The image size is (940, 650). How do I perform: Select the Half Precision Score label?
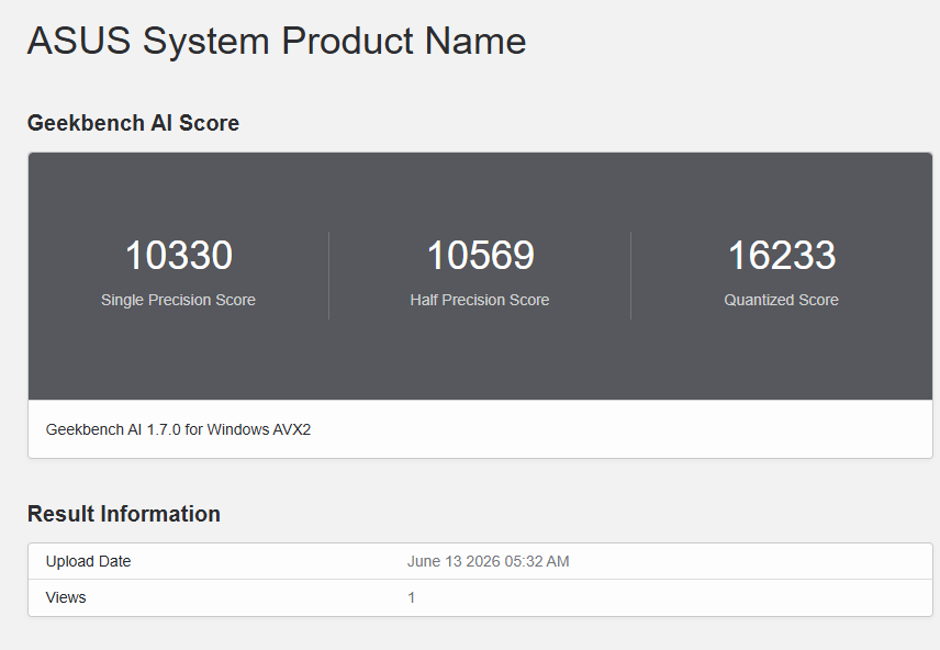tap(480, 300)
